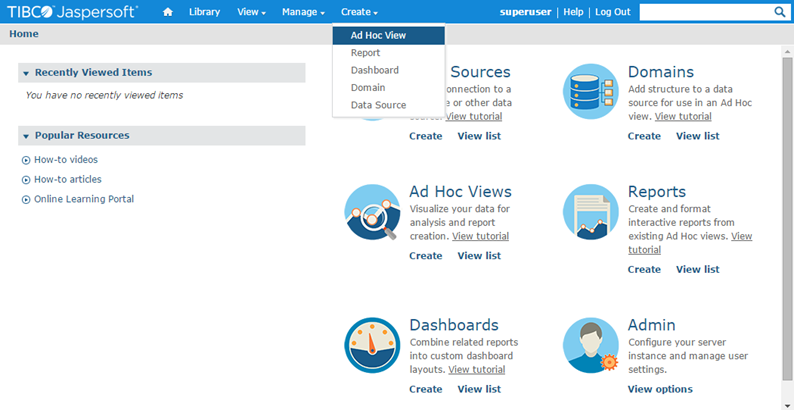The image size is (794, 410).
Task: Click the scrollbar up arrow
Action: click(x=787, y=52)
